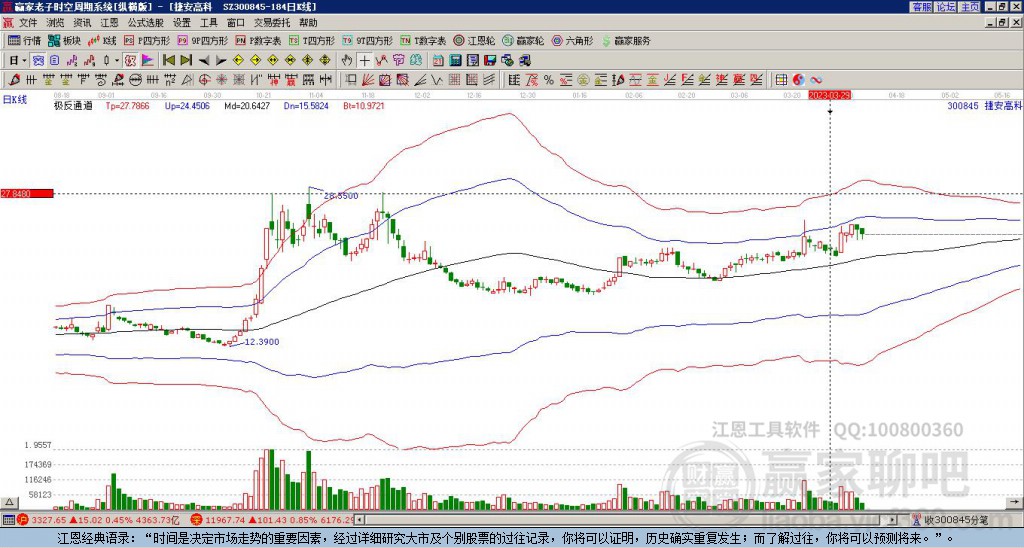Open the 文件 menu
This screenshot has height=548, width=1024.
point(28,23)
